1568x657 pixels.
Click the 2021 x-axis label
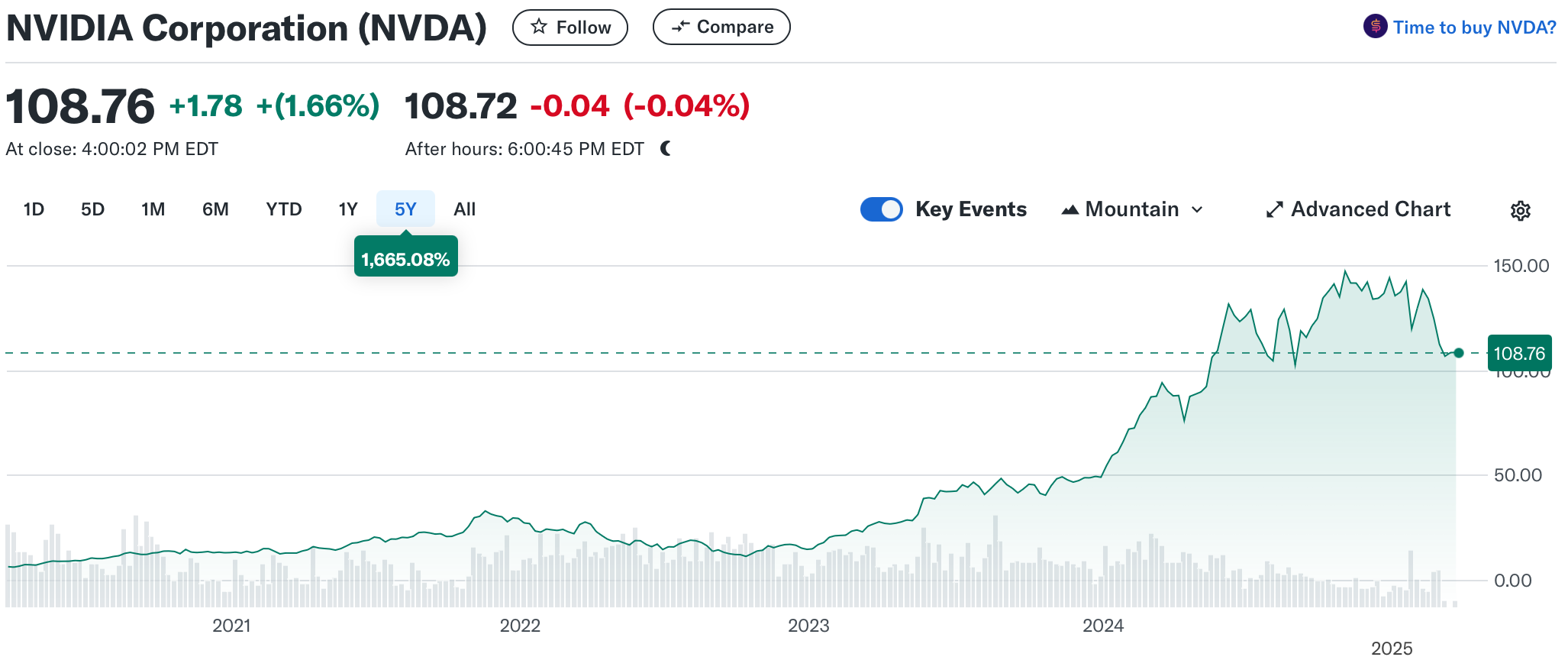pyautogui.click(x=231, y=626)
